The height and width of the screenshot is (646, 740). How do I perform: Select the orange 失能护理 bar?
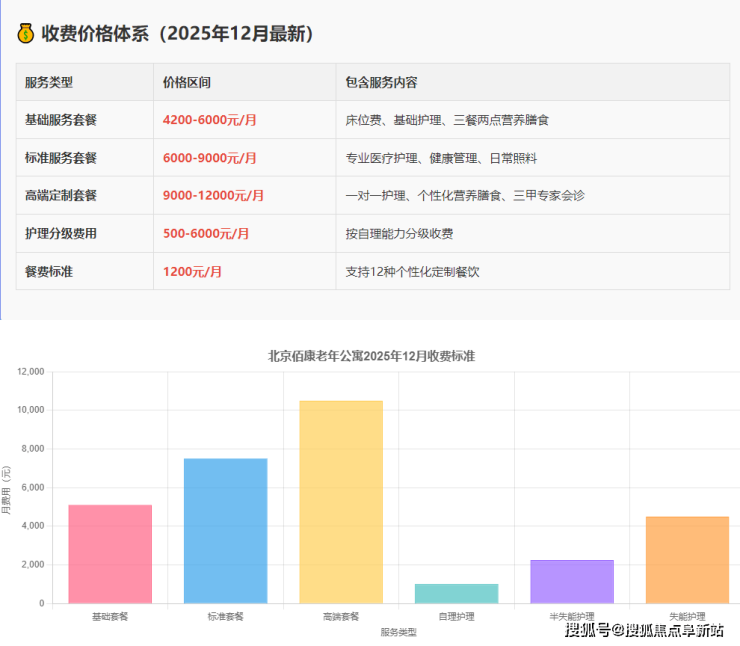tap(686, 559)
